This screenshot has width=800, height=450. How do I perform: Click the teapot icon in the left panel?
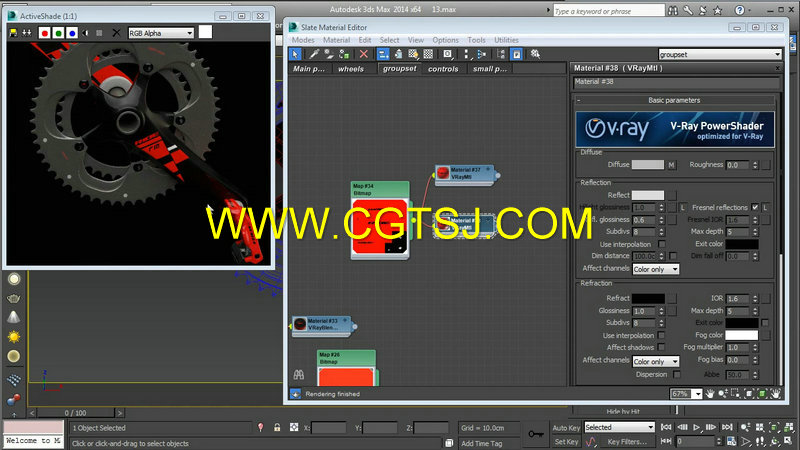click(14, 298)
